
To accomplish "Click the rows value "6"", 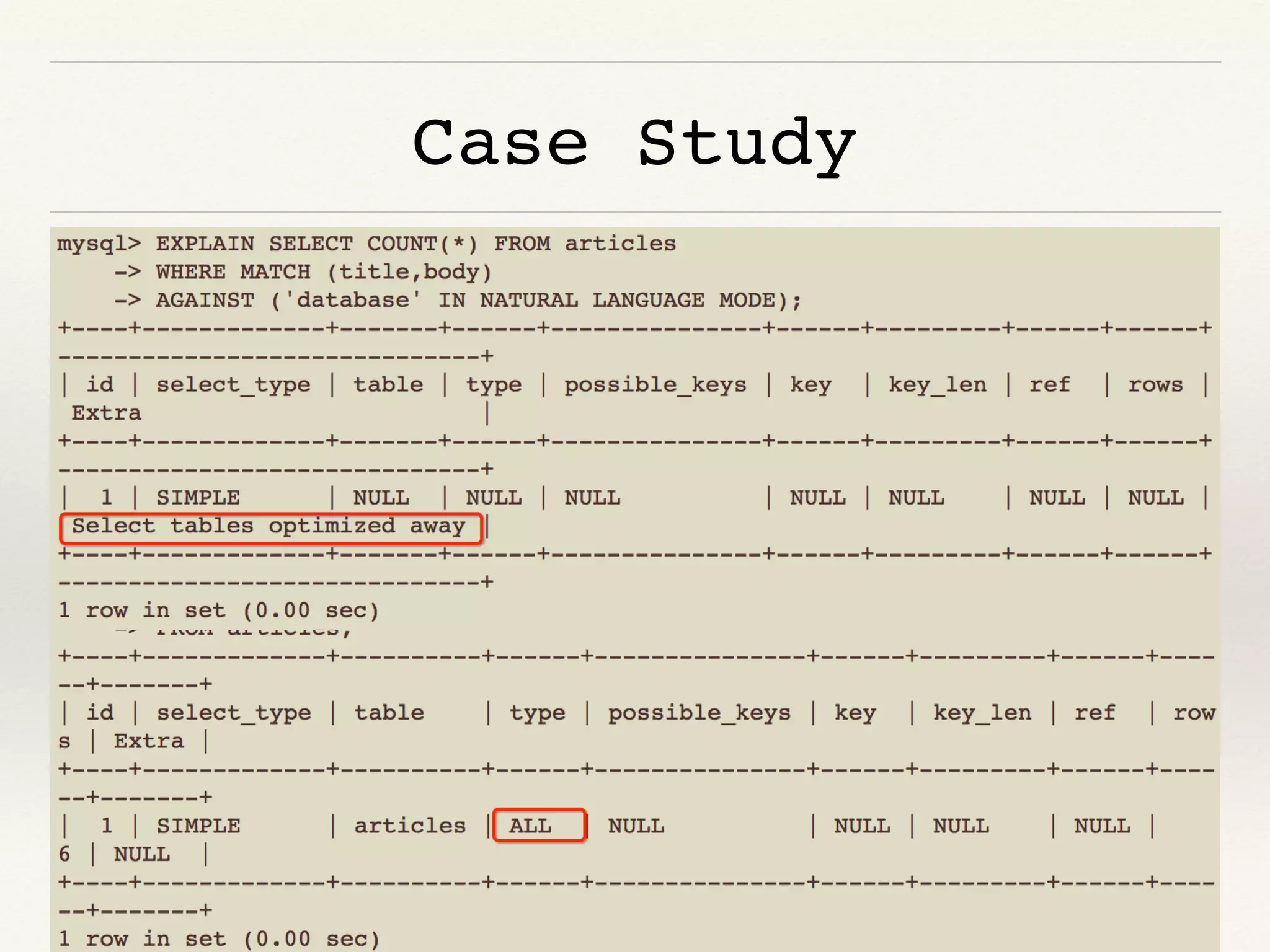I will [64, 854].
